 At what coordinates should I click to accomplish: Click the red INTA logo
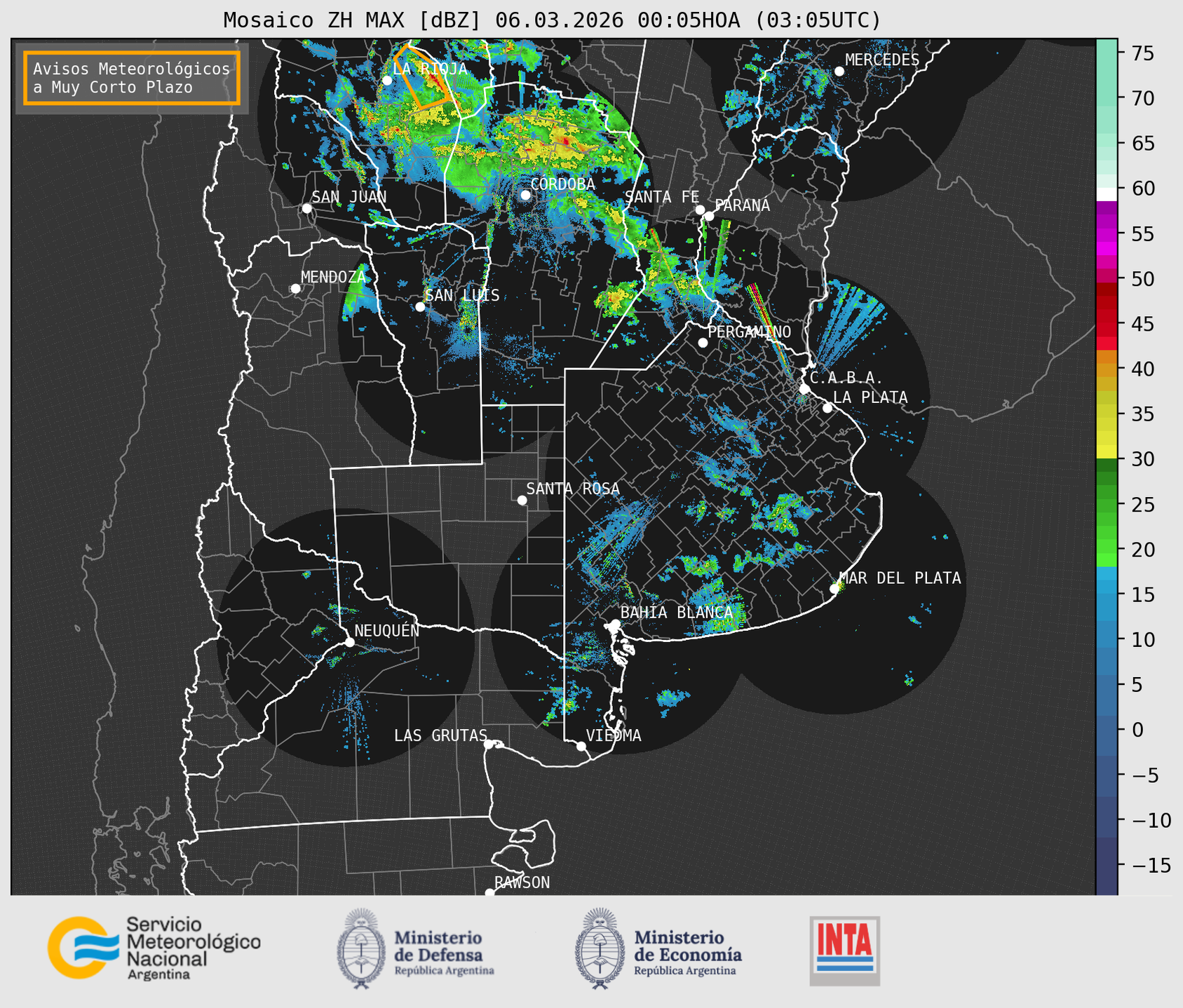click(x=845, y=951)
